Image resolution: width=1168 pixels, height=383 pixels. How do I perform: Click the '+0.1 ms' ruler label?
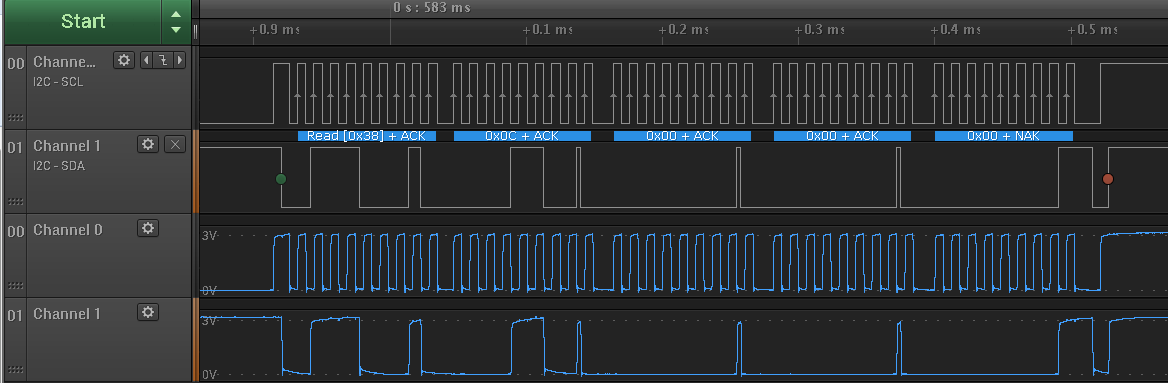tap(548, 30)
